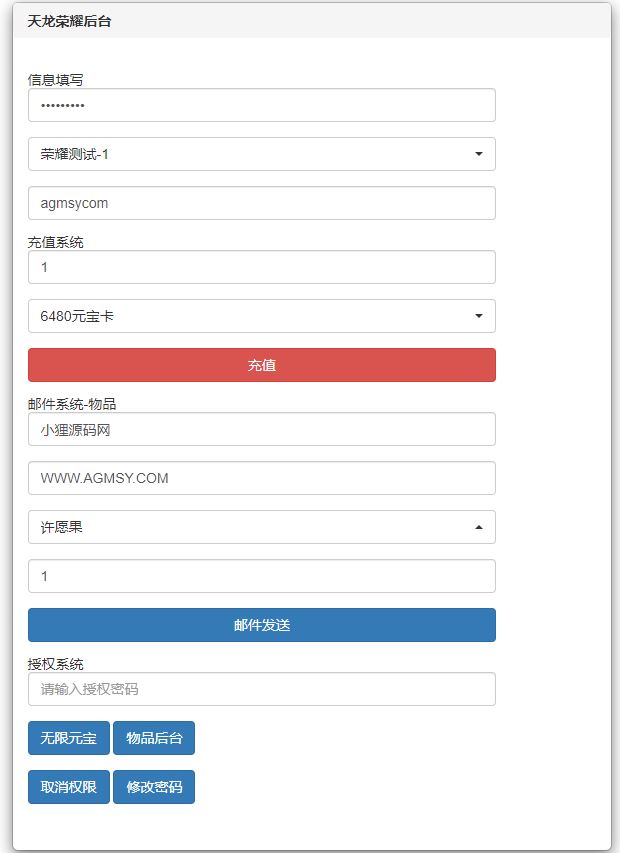Click the 取消权限 button
The height and width of the screenshot is (853, 620).
pyautogui.click(x=69, y=787)
